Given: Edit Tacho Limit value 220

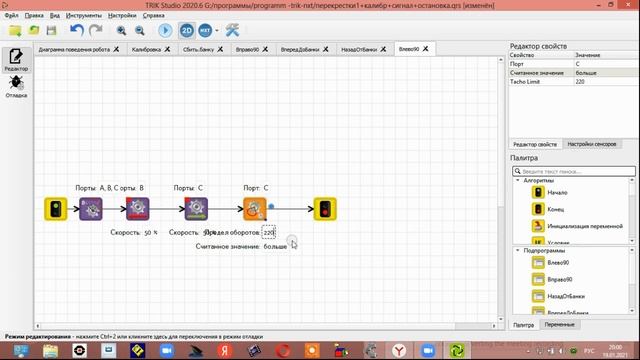Looking at the screenshot, I should pos(607,82).
